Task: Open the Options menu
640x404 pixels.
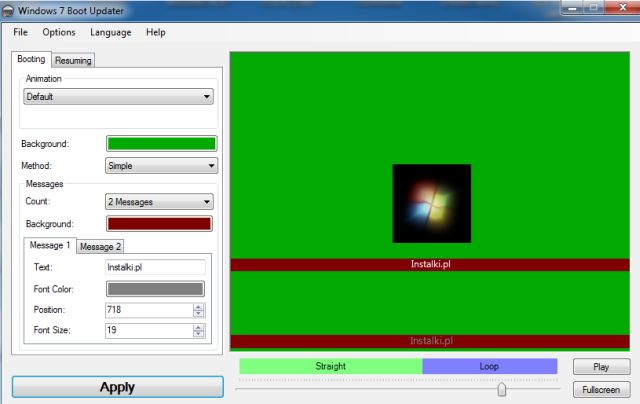Action: [59, 32]
